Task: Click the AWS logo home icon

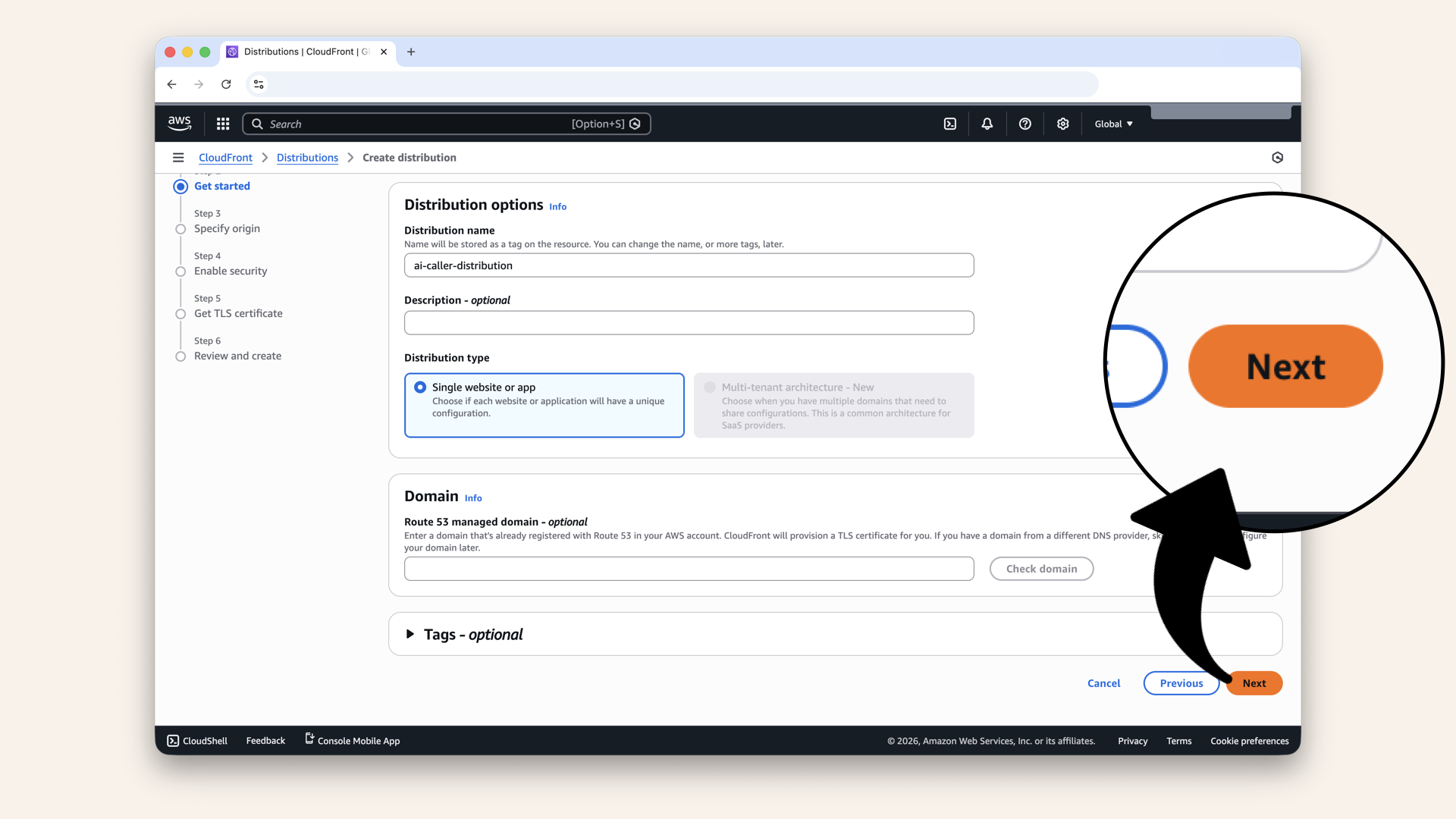Action: (x=180, y=123)
